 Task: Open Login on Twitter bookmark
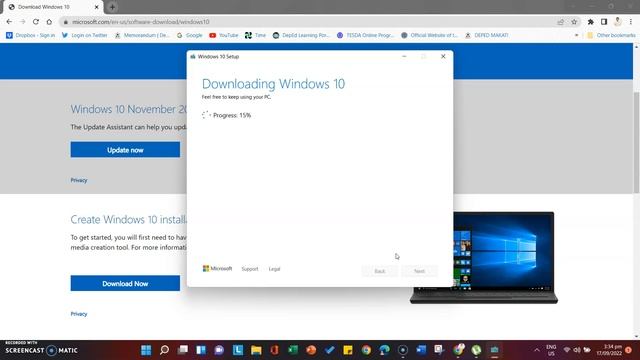[x=84, y=36]
